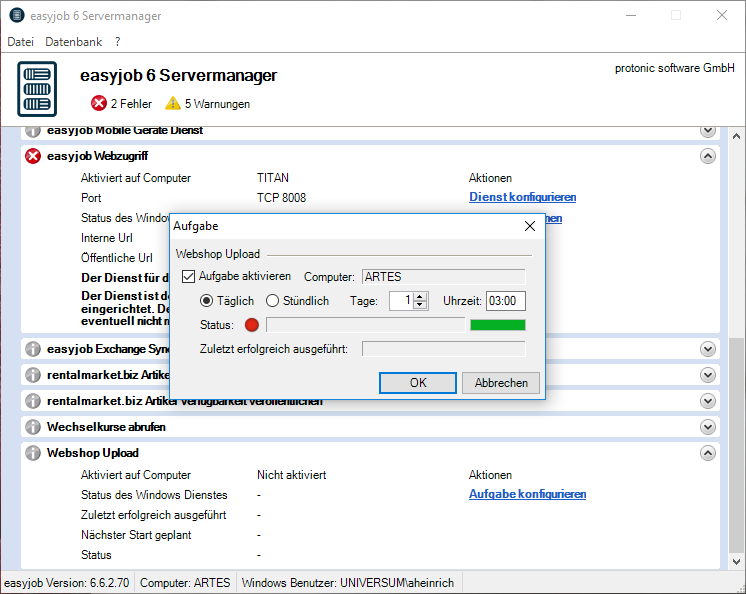Click the red status indicator in Aufgabe dialog
The width and height of the screenshot is (746, 594).
click(x=251, y=325)
